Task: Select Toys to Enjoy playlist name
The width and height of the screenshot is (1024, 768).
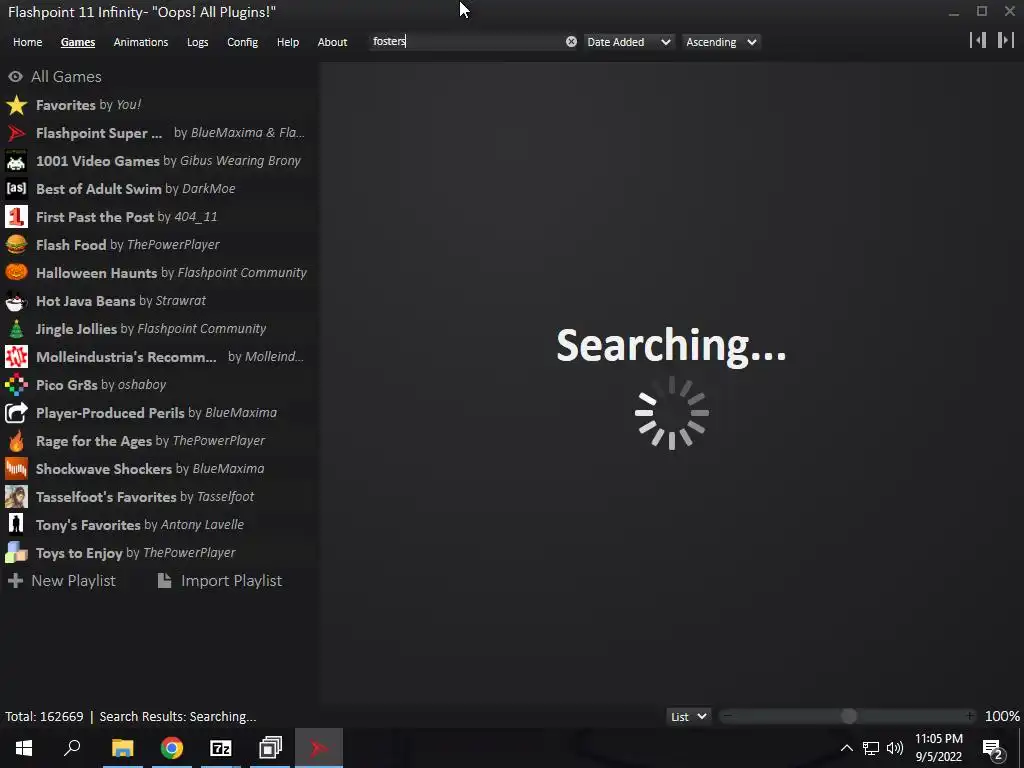Action: pos(79,553)
